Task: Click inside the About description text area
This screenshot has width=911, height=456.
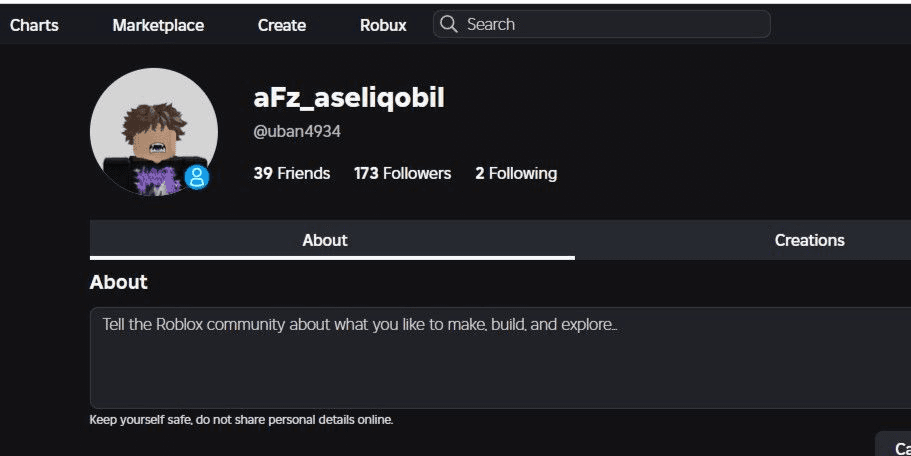Action: click(x=500, y=358)
